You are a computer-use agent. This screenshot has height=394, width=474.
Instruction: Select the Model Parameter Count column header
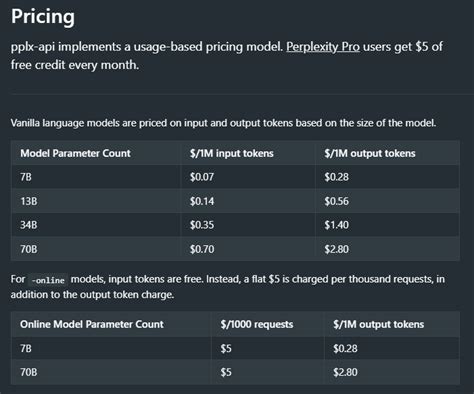pos(75,153)
